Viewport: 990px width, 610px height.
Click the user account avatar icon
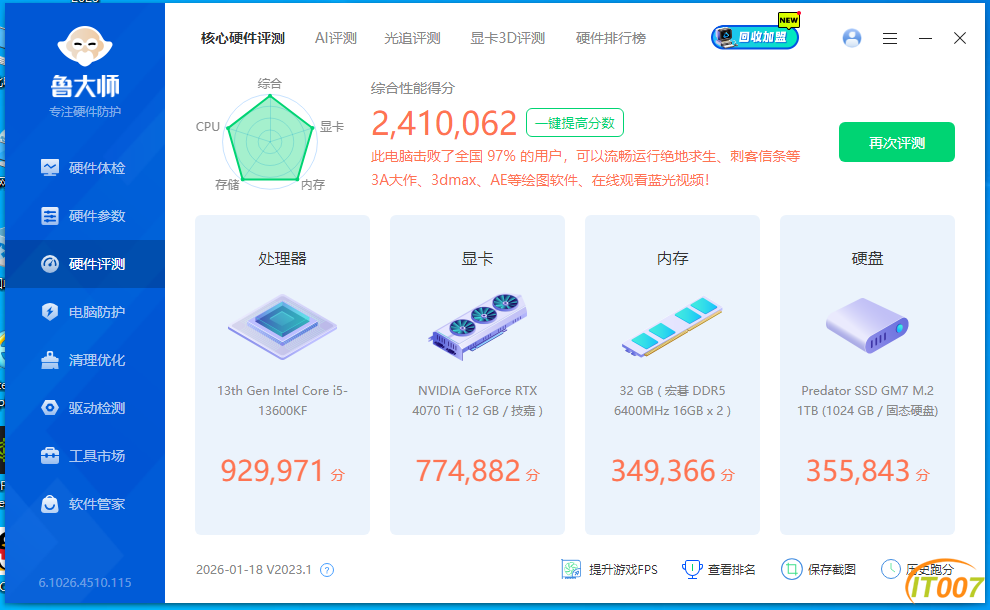point(852,38)
